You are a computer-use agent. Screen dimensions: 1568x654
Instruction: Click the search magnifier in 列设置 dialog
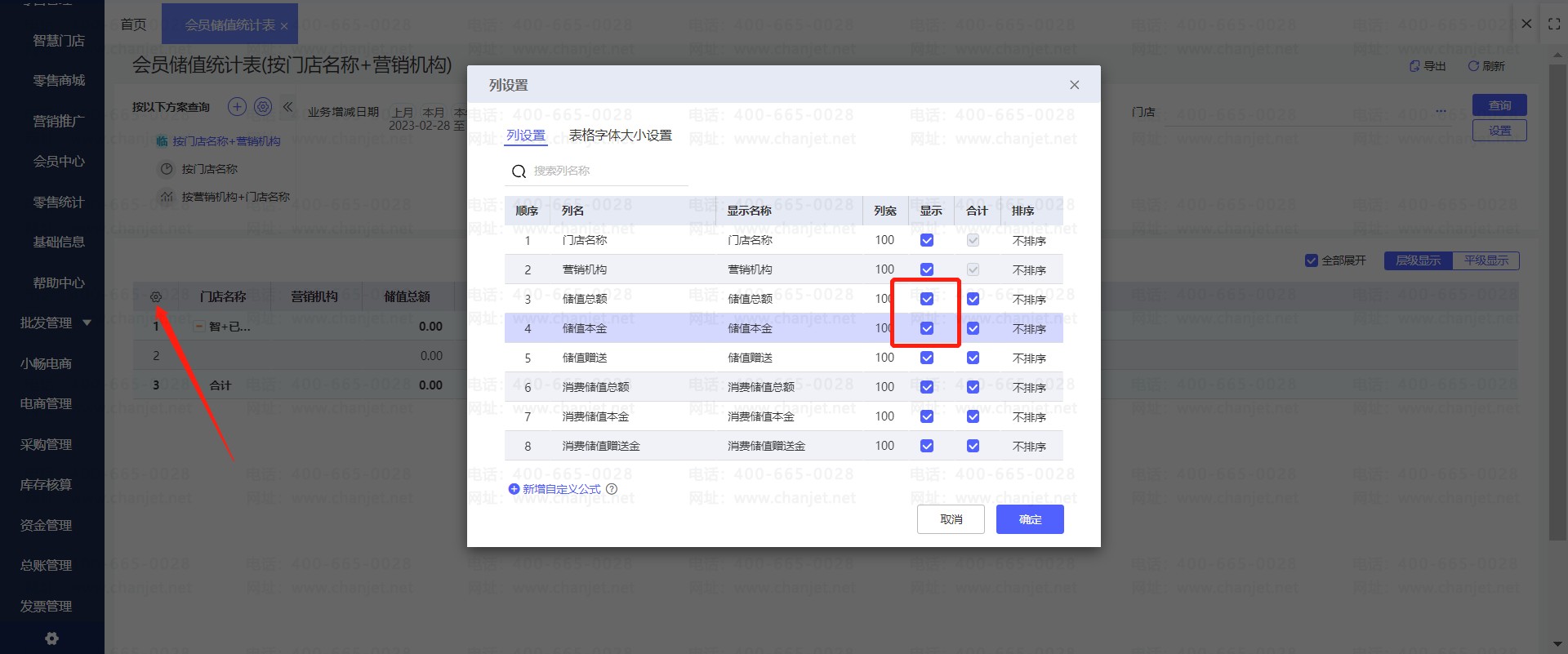coord(519,171)
